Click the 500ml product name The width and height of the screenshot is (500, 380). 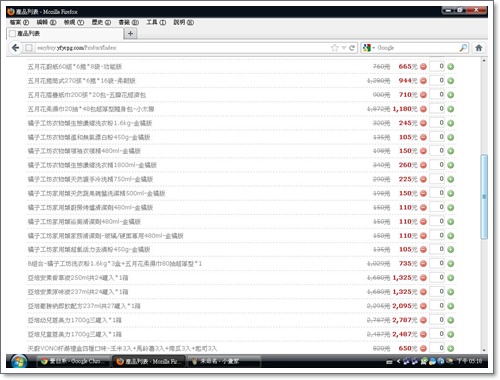pos(96,193)
